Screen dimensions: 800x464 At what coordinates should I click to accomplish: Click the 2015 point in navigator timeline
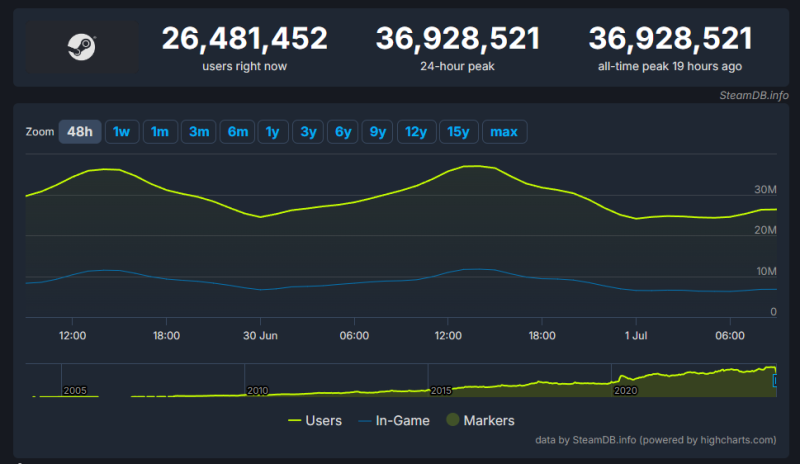(x=443, y=390)
